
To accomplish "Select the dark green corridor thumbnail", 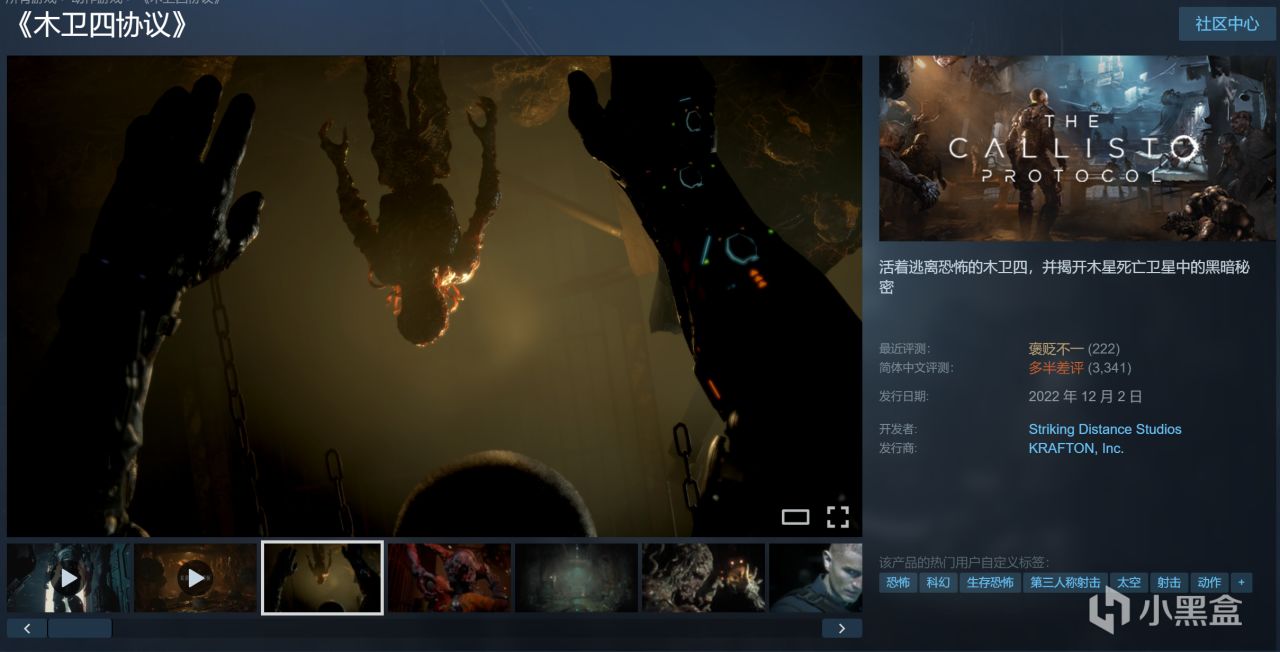I will click(x=576, y=578).
